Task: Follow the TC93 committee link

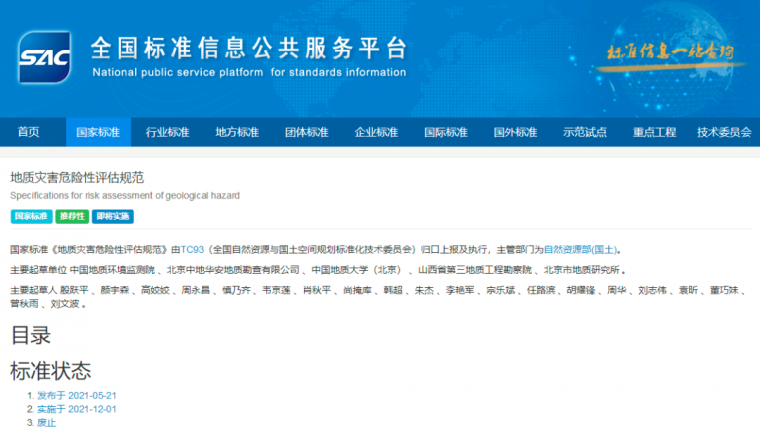Action: click(x=192, y=249)
